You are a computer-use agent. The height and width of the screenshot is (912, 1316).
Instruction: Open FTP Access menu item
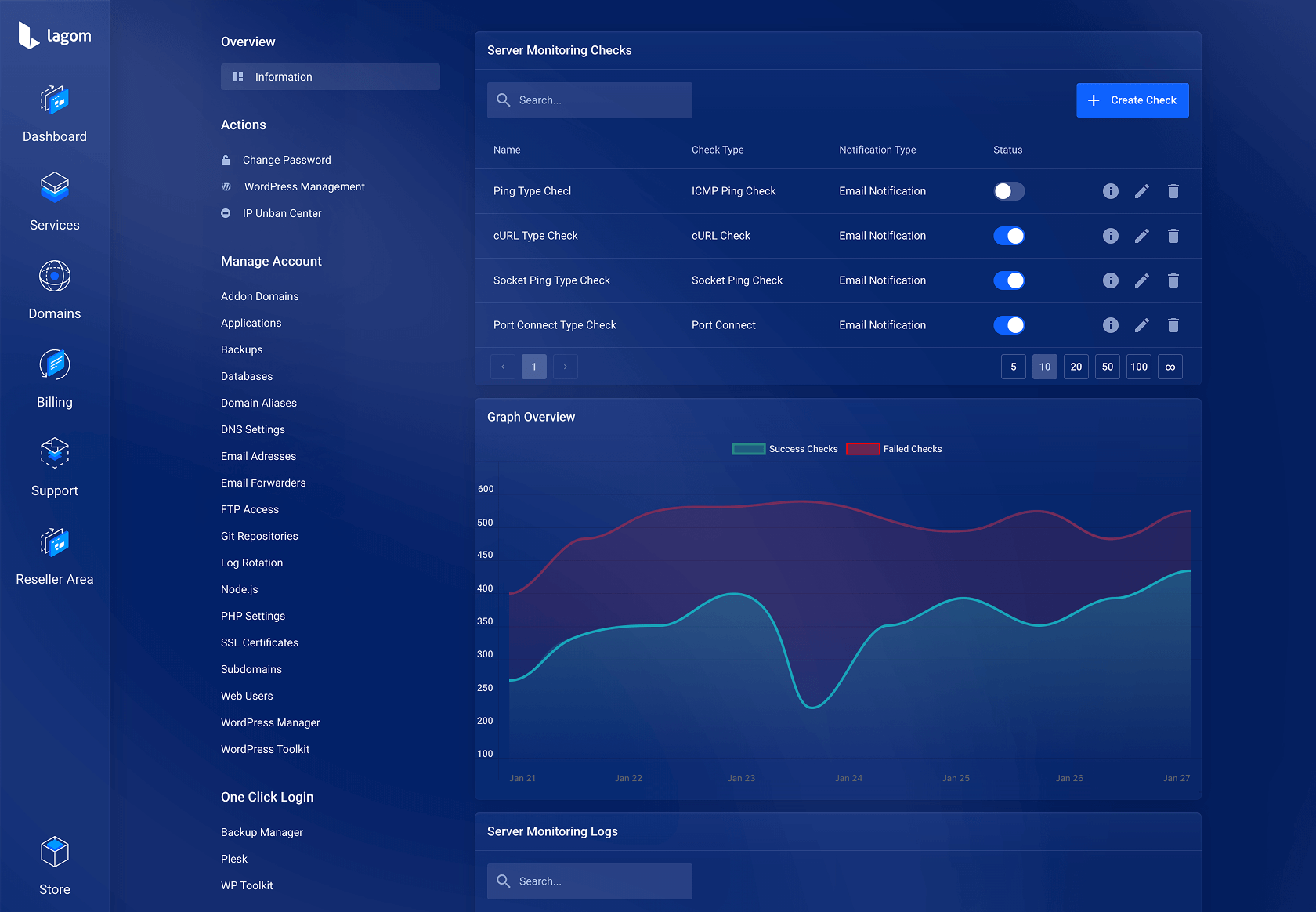pos(250,509)
